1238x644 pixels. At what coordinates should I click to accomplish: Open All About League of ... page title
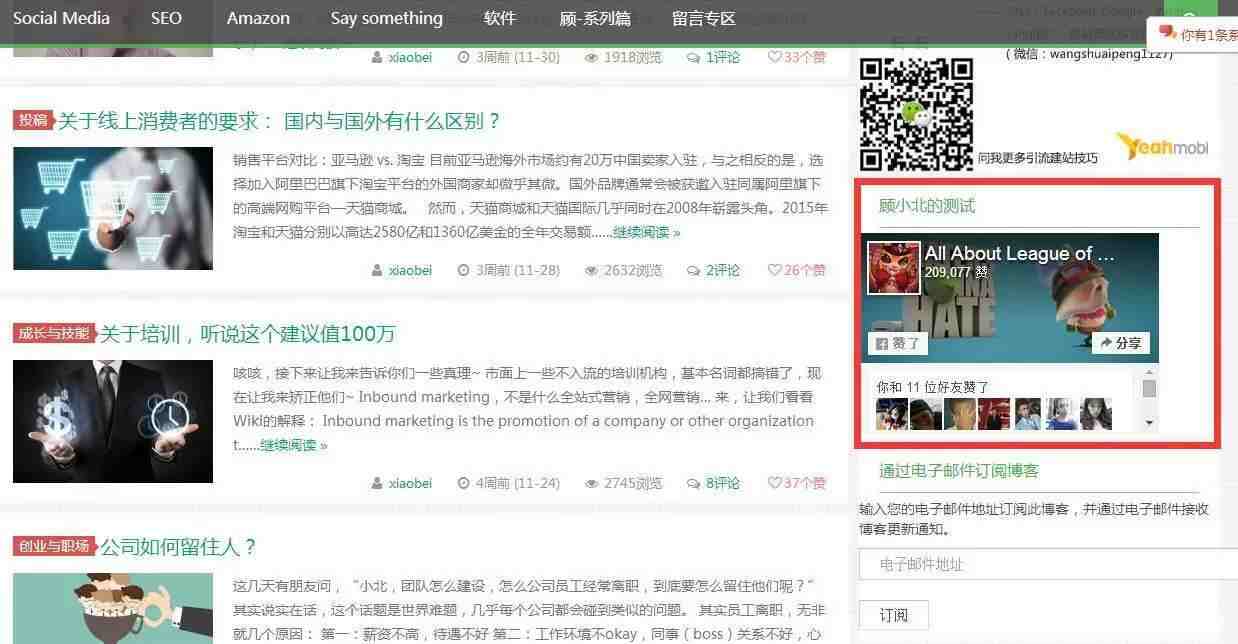coord(1019,254)
